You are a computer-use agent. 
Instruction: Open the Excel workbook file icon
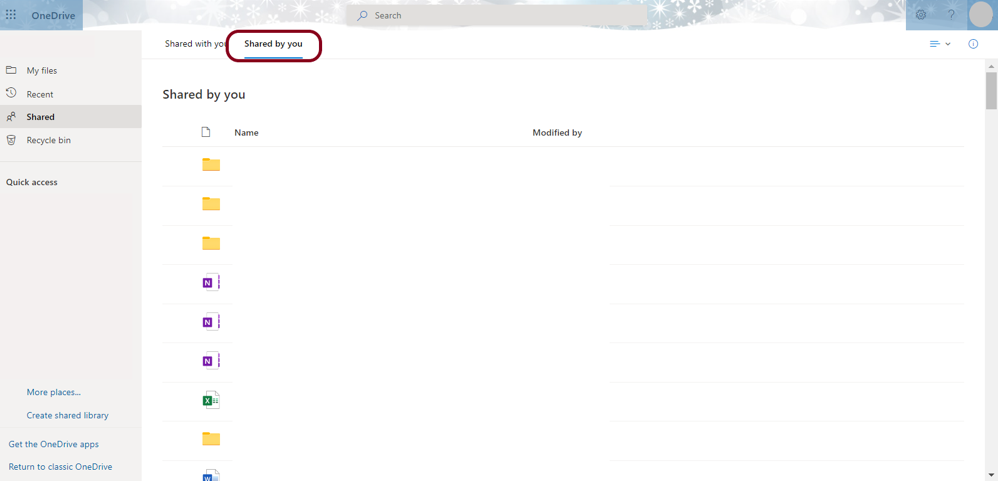tap(212, 402)
